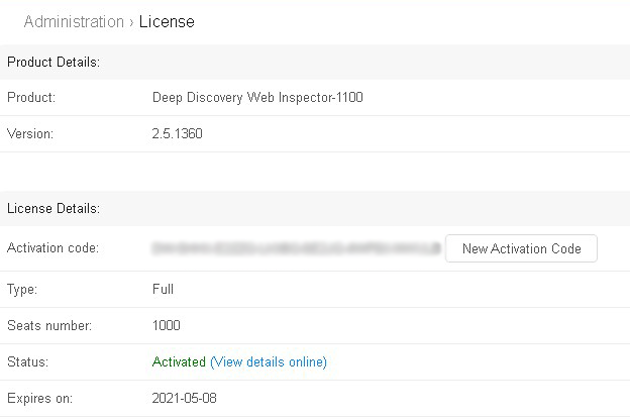Click the Seats number label
The image size is (630, 419).
(x=49, y=326)
